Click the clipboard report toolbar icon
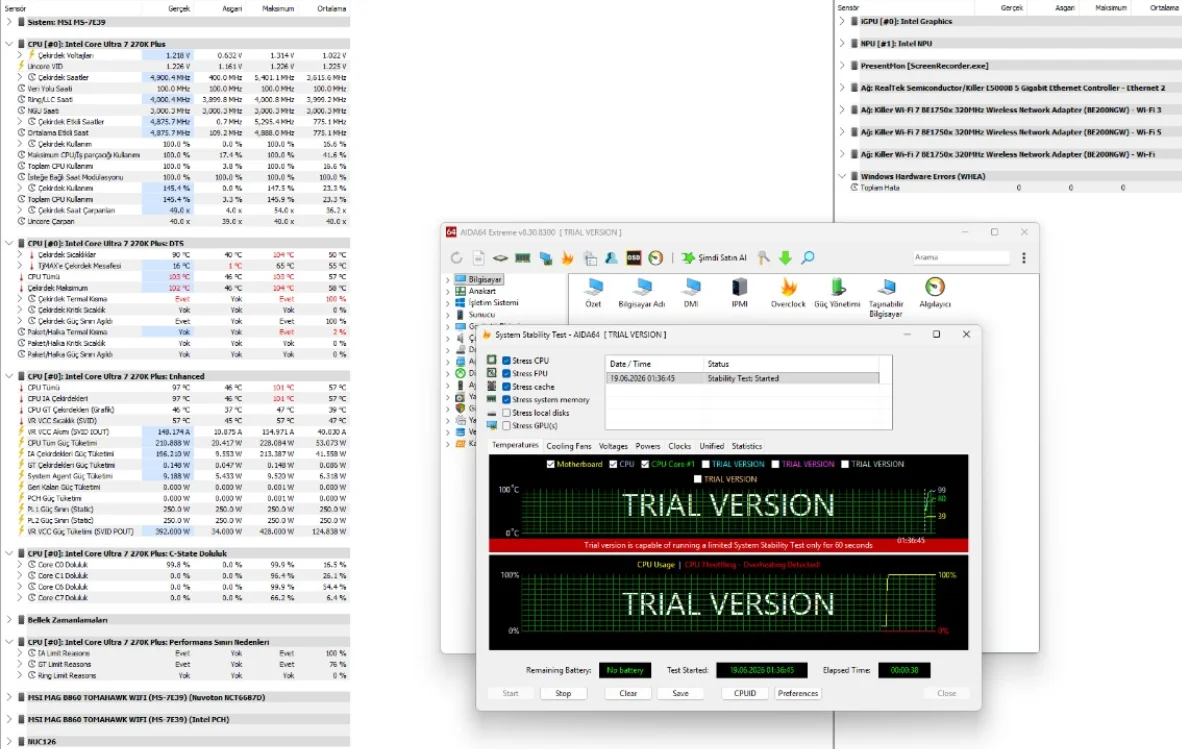 click(x=590, y=258)
